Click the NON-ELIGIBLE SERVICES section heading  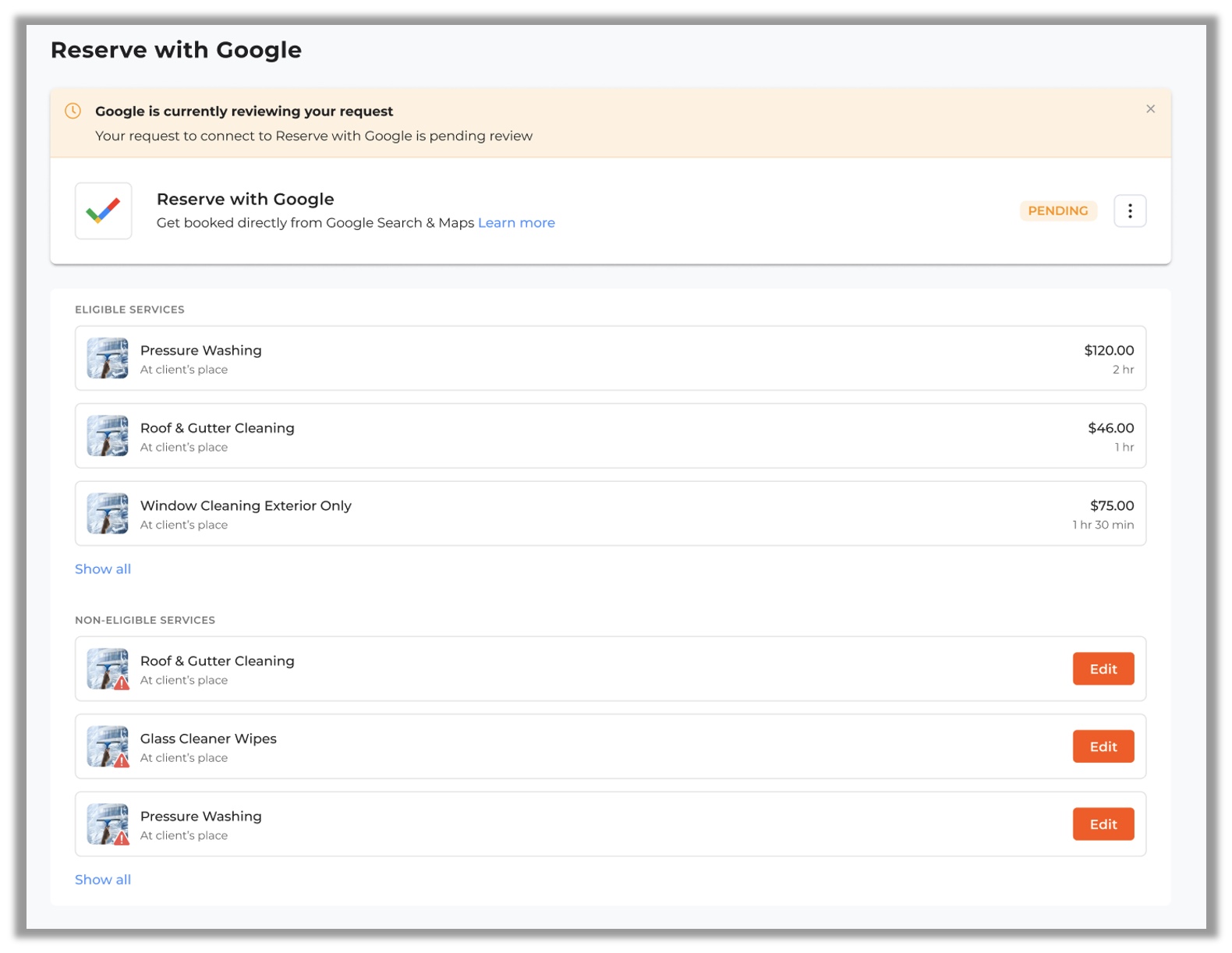click(145, 620)
